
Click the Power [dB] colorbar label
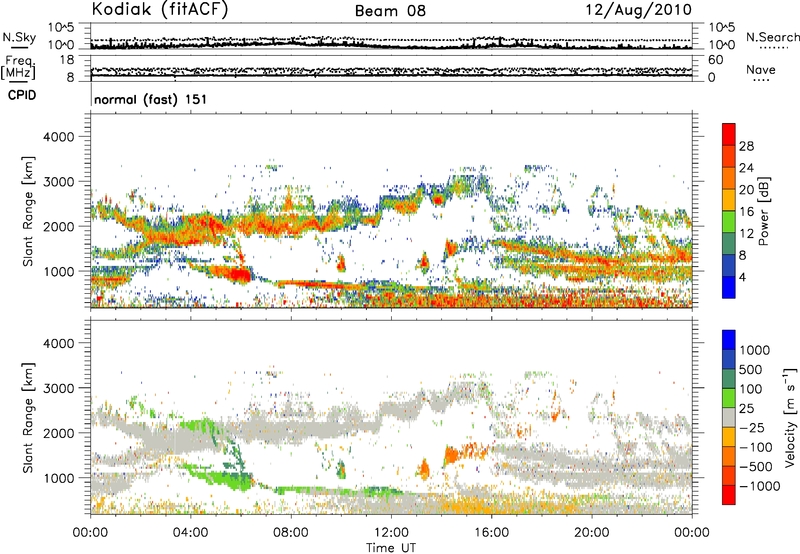[764, 211]
